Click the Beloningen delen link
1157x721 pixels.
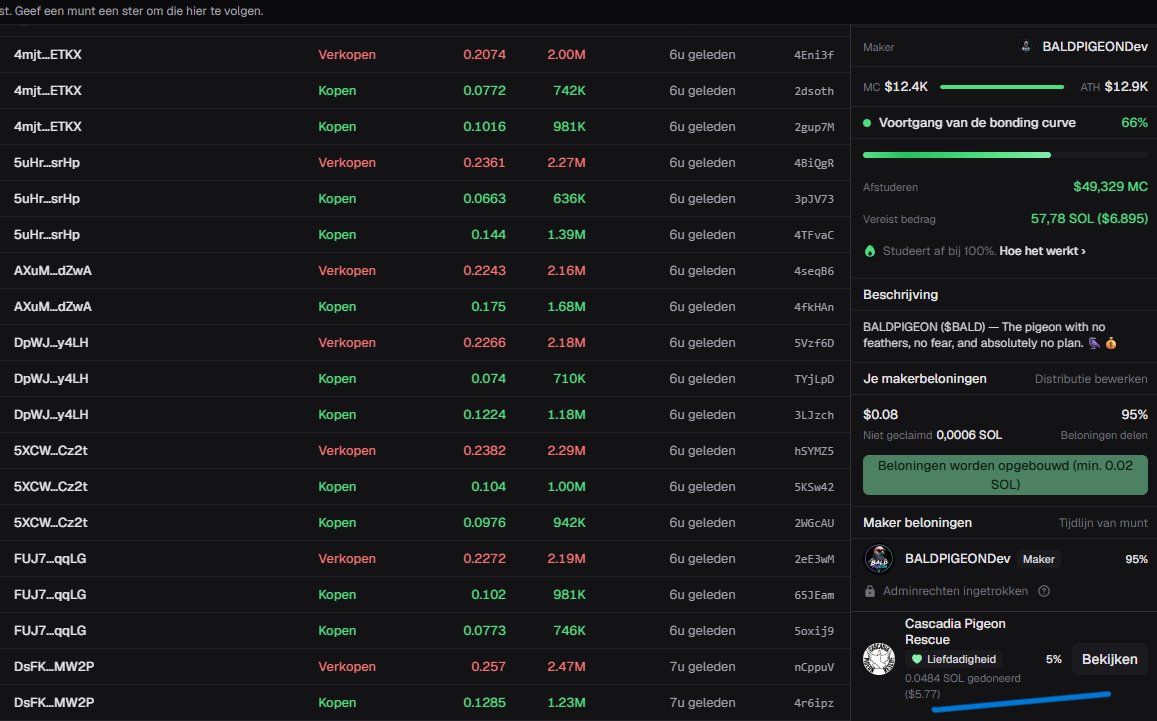[x=1104, y=435]
